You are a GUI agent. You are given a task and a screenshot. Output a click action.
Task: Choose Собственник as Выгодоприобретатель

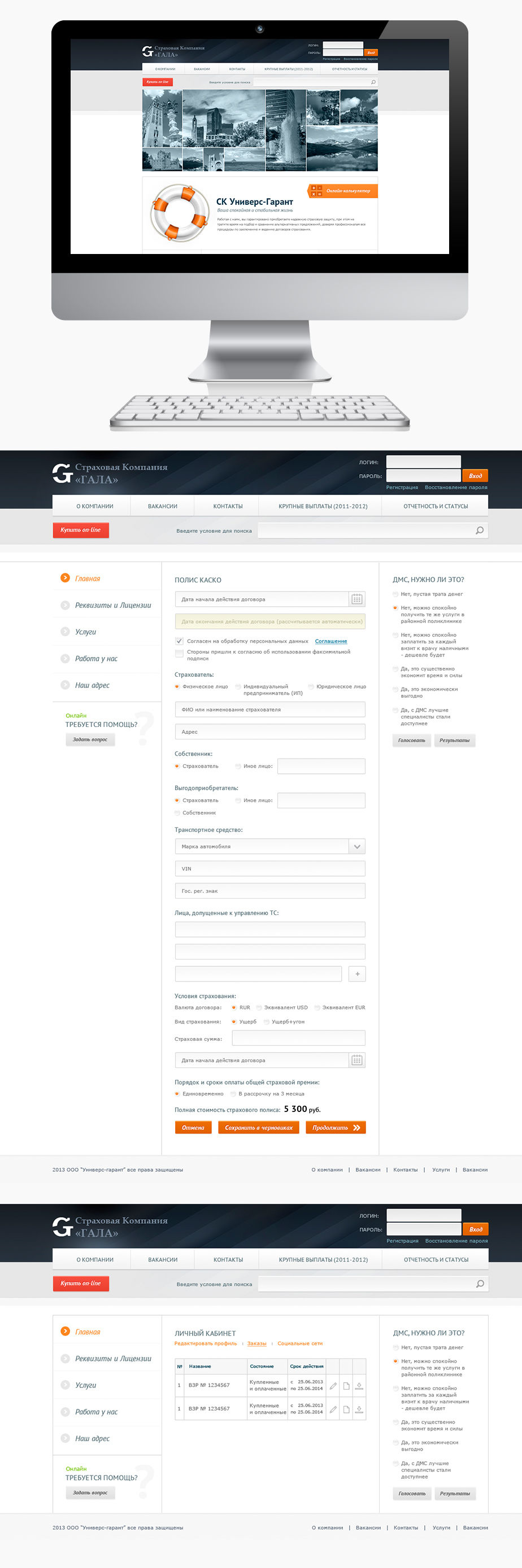[x=177, y=813]
